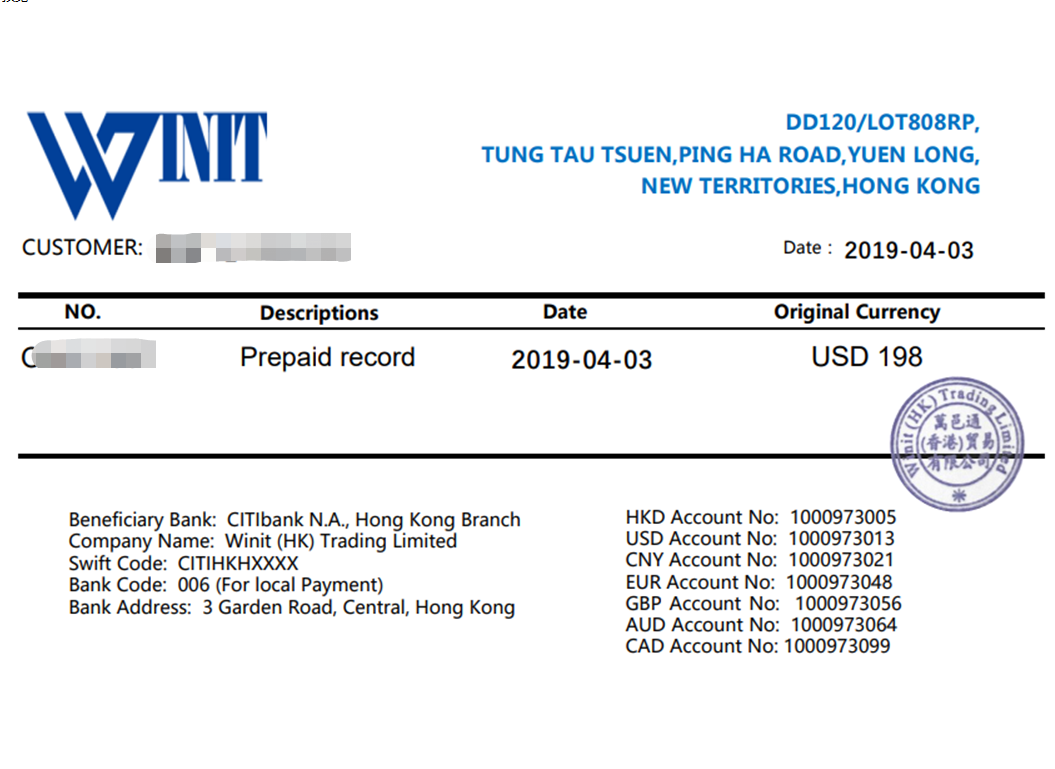This screenshot has height=769, width=1055.
Task: Select the "TUNG TAU TSUEN,PING HA ROAD,YUEN LONG," line
Action: tap(730, 155)
